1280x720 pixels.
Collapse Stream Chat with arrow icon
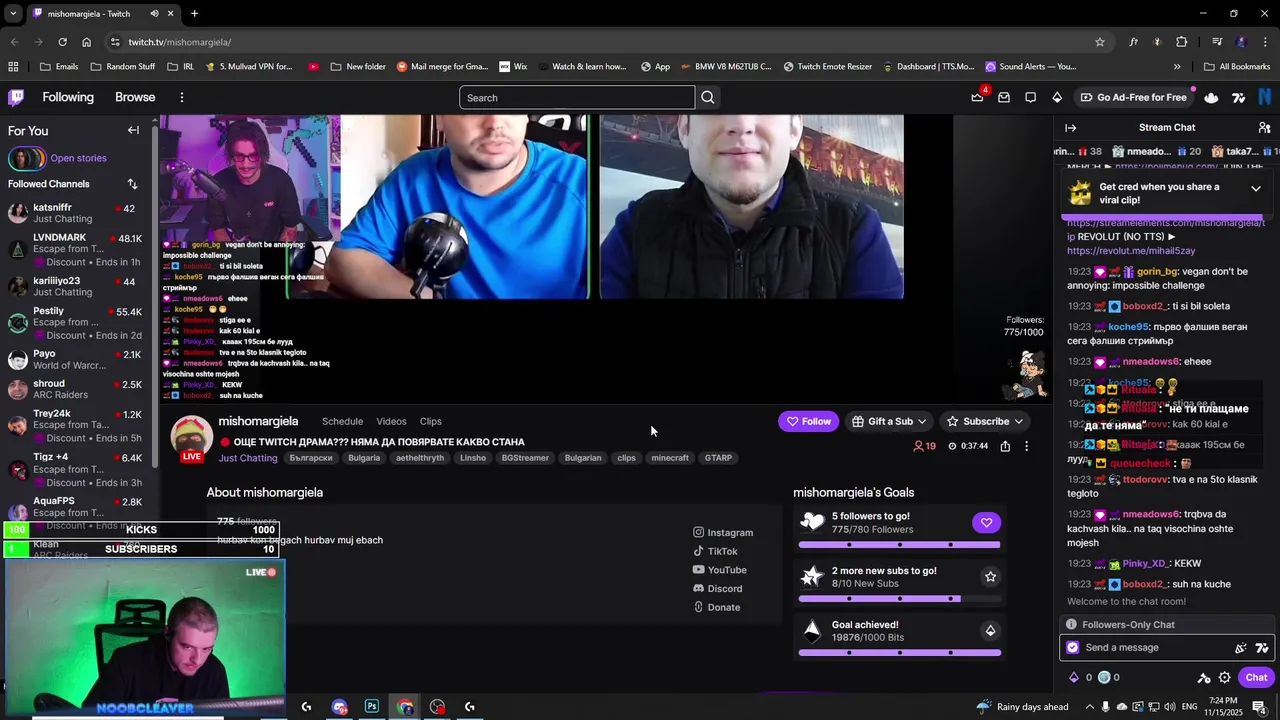(x=1070, y=127)
